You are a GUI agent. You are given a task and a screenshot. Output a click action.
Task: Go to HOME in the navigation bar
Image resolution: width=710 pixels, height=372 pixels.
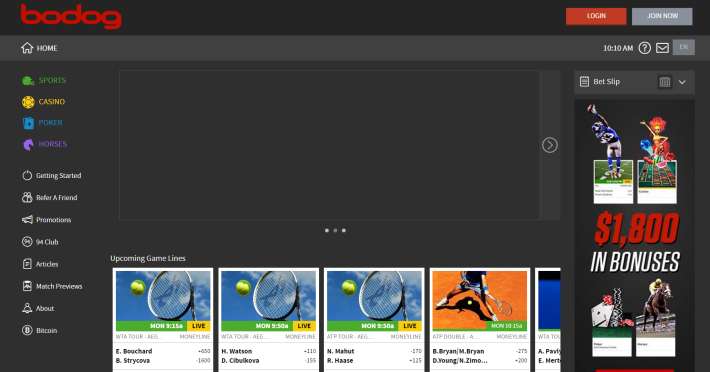pyautogui.click(x=47, y=48)
